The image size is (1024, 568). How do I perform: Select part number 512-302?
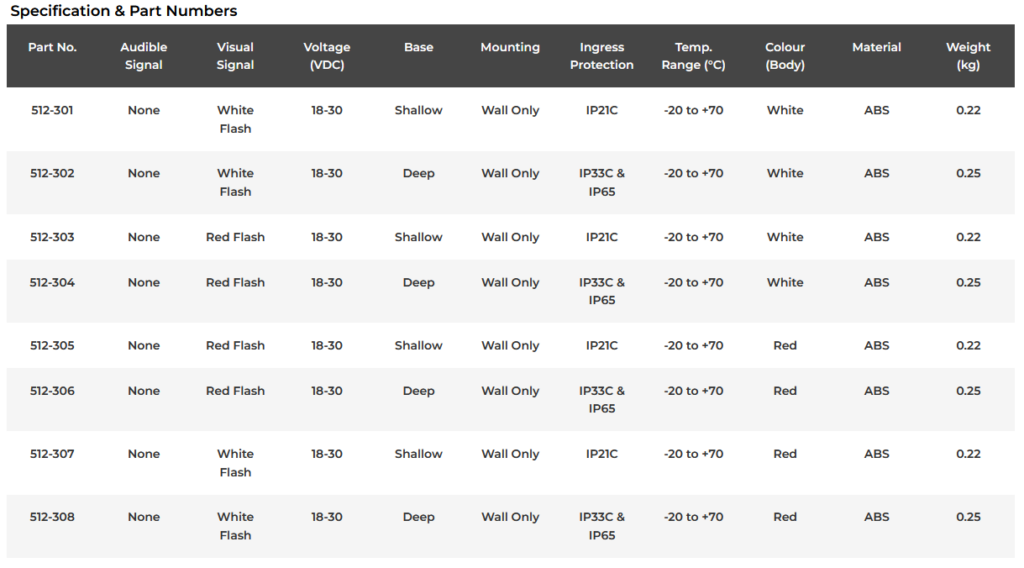pyautogui.click(x=52, y=173)
